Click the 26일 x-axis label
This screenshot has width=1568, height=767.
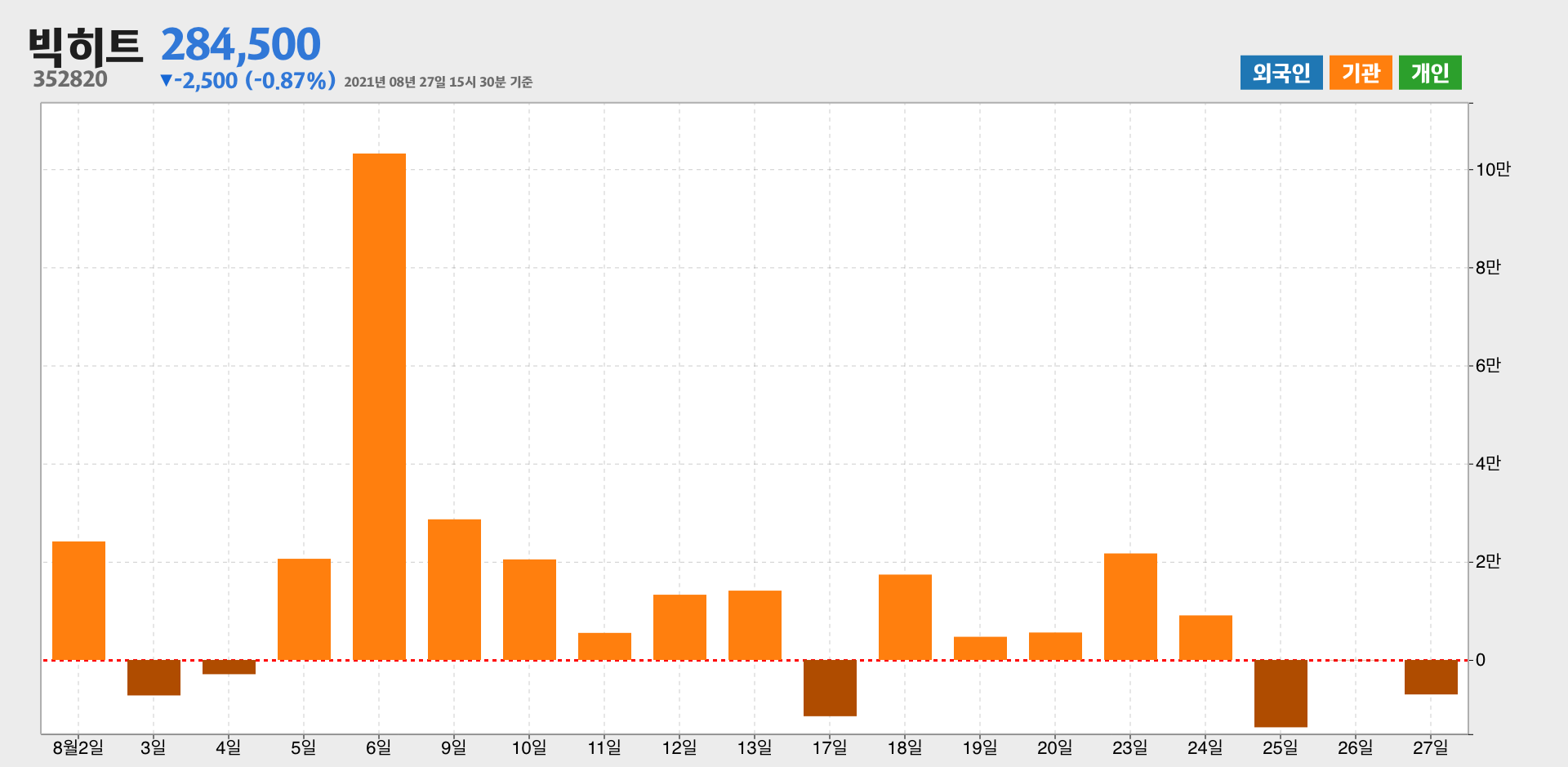tap(1356, 747)
